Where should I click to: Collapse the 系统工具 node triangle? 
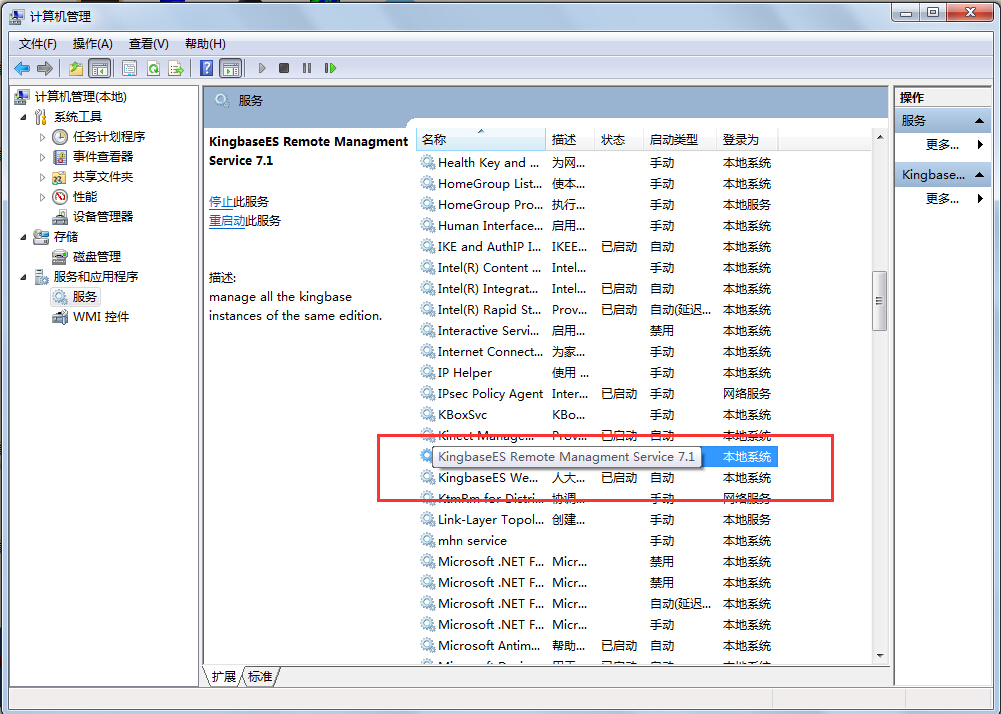[24, 118]
